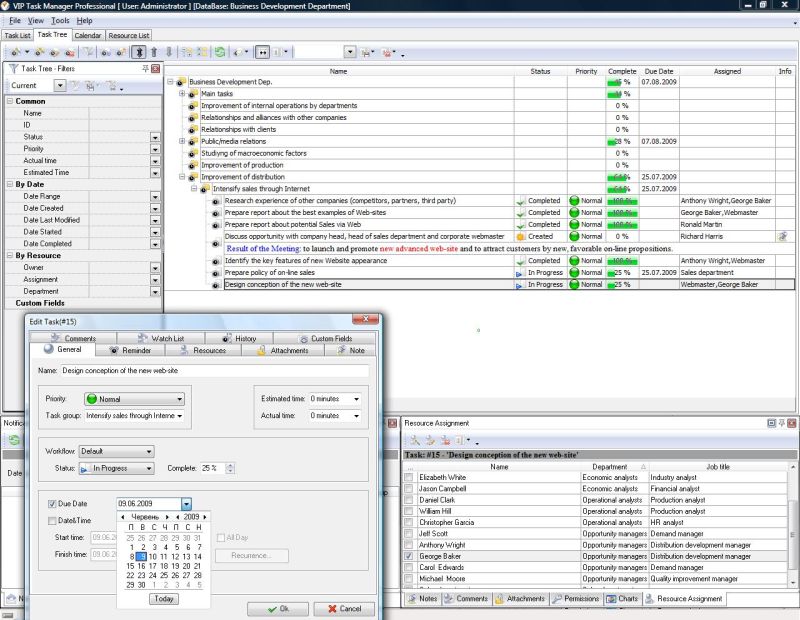Screen dimensions: 800x620
Task: Click the green refresh icon in main toolbar
Action: tap(220, 51)
